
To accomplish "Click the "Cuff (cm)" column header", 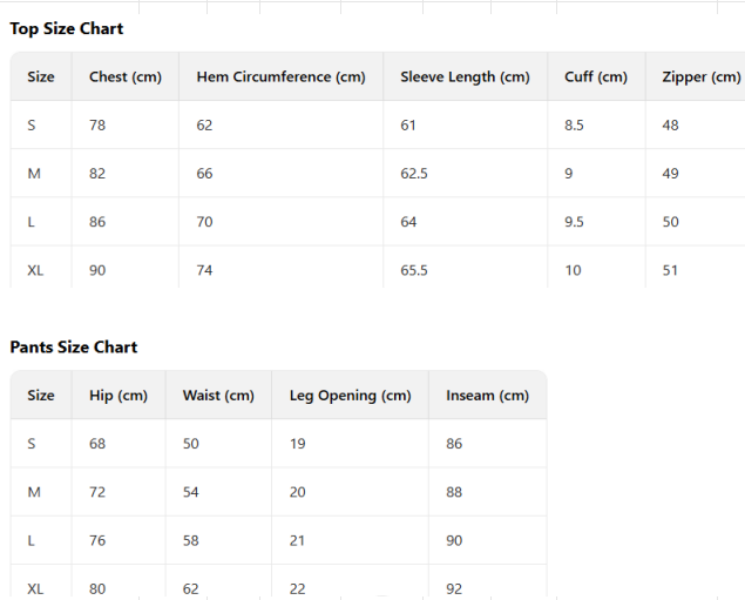I will click(x=595, y=77).
